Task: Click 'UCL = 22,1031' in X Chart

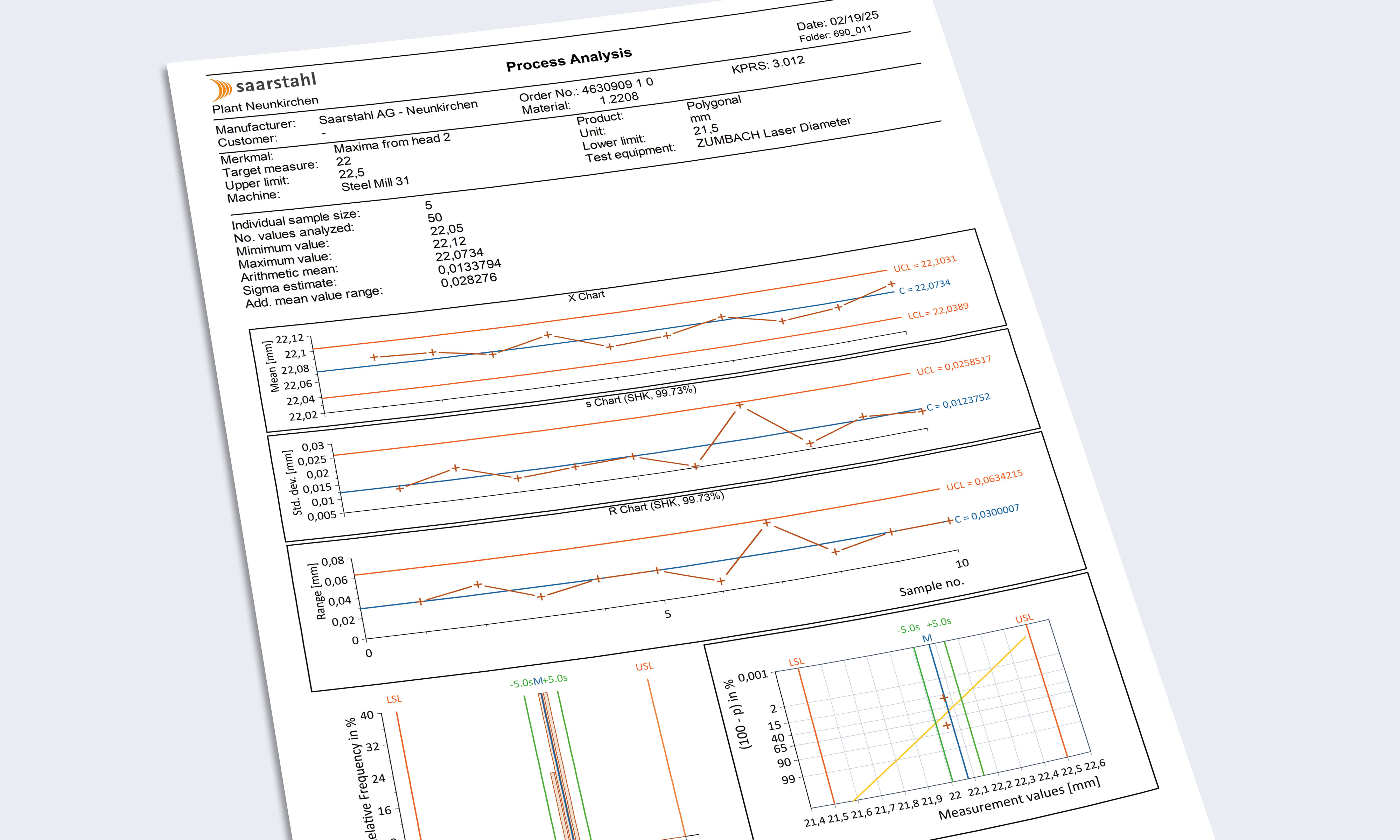Action: 925,264
